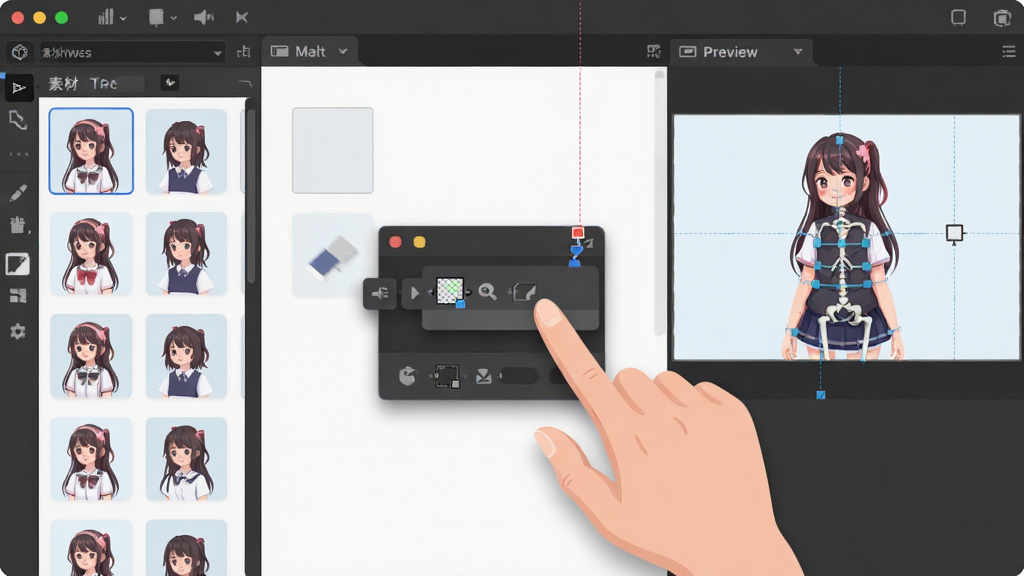
Task: Select the dashed marquee icon in floating panel
Action: point(447,376)
